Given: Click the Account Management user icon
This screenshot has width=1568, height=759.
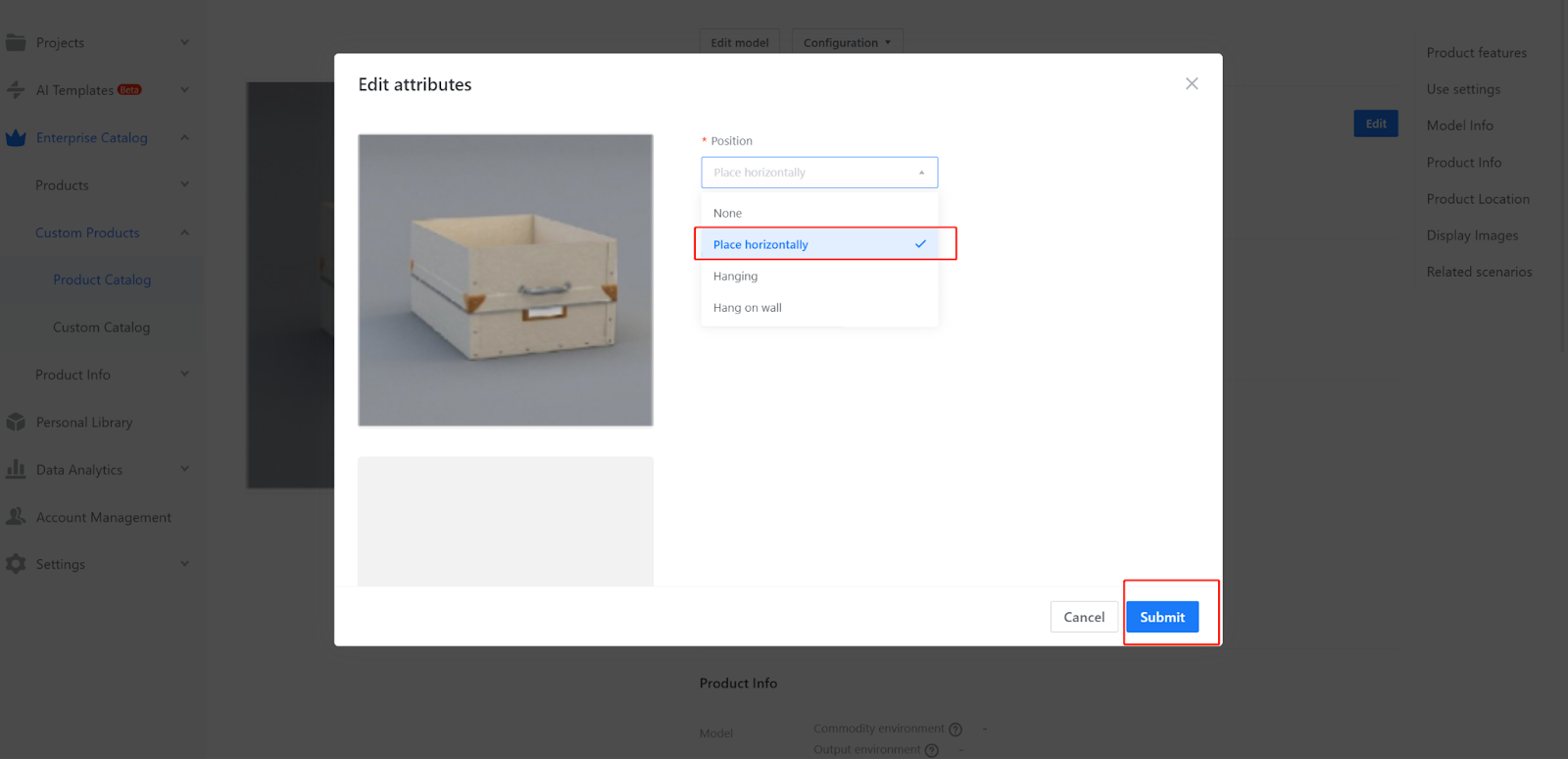Looking at the screenshot, I should (16, 517).
